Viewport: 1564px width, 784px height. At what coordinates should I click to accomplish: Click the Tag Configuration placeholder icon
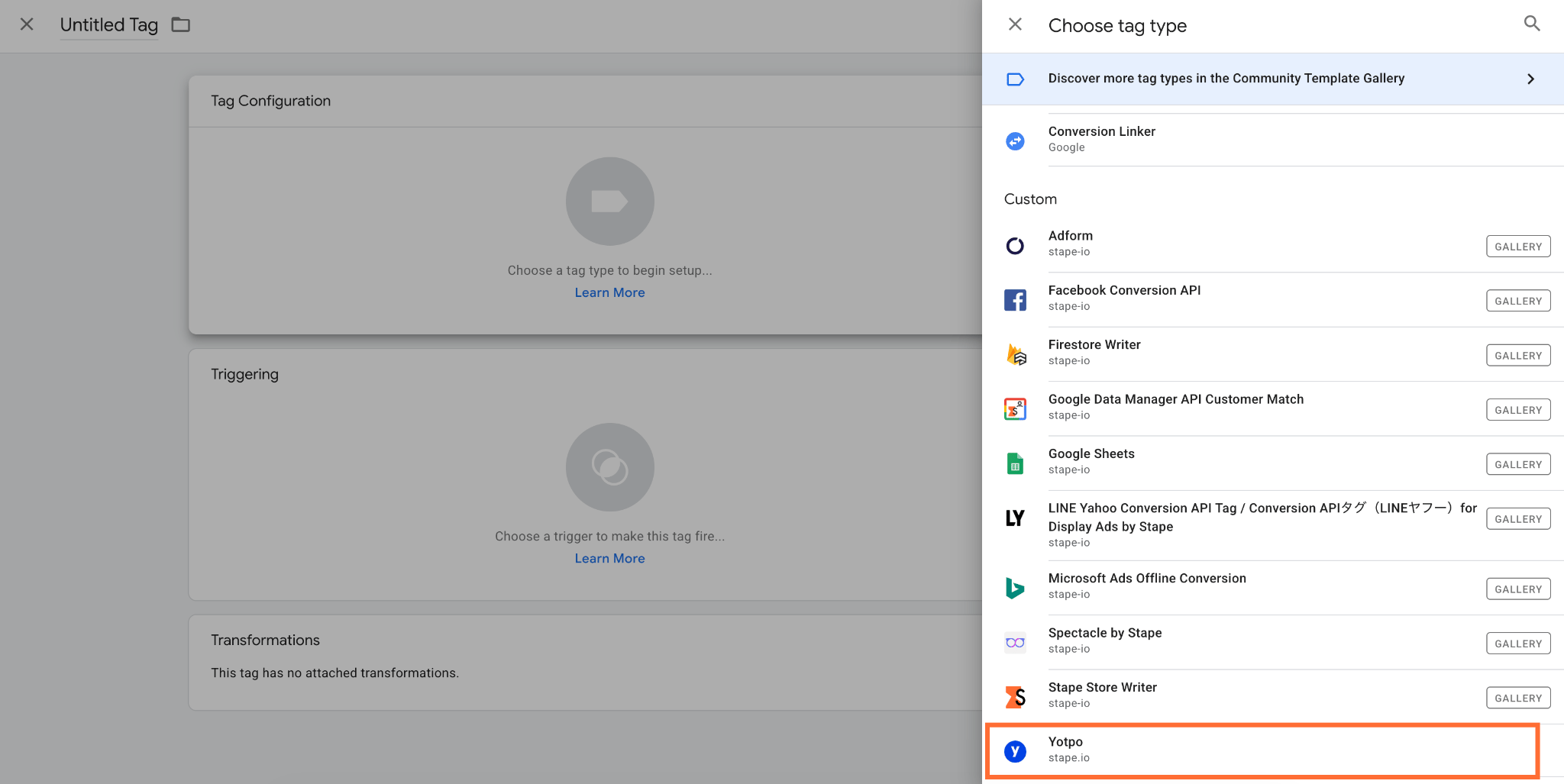point(609,202)
